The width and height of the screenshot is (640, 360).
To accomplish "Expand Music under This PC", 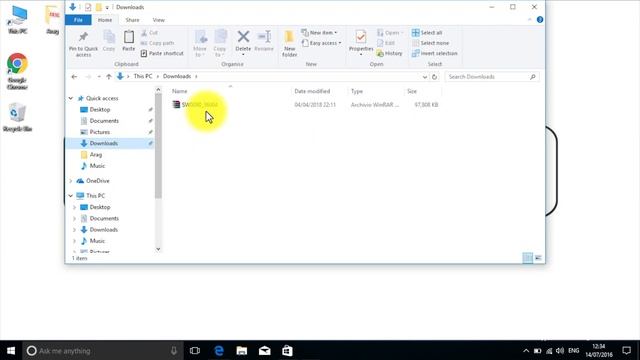I will [x=74, y=241].
